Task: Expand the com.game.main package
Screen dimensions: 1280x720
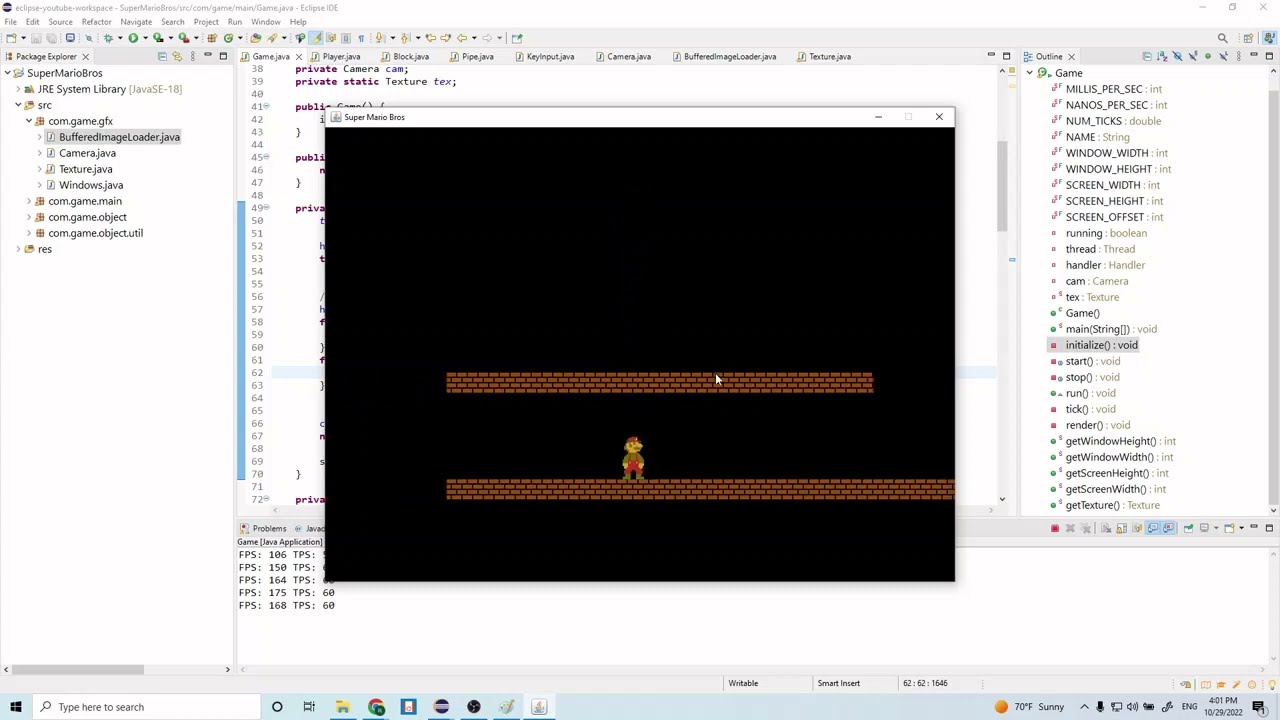Action: [28, 201]
